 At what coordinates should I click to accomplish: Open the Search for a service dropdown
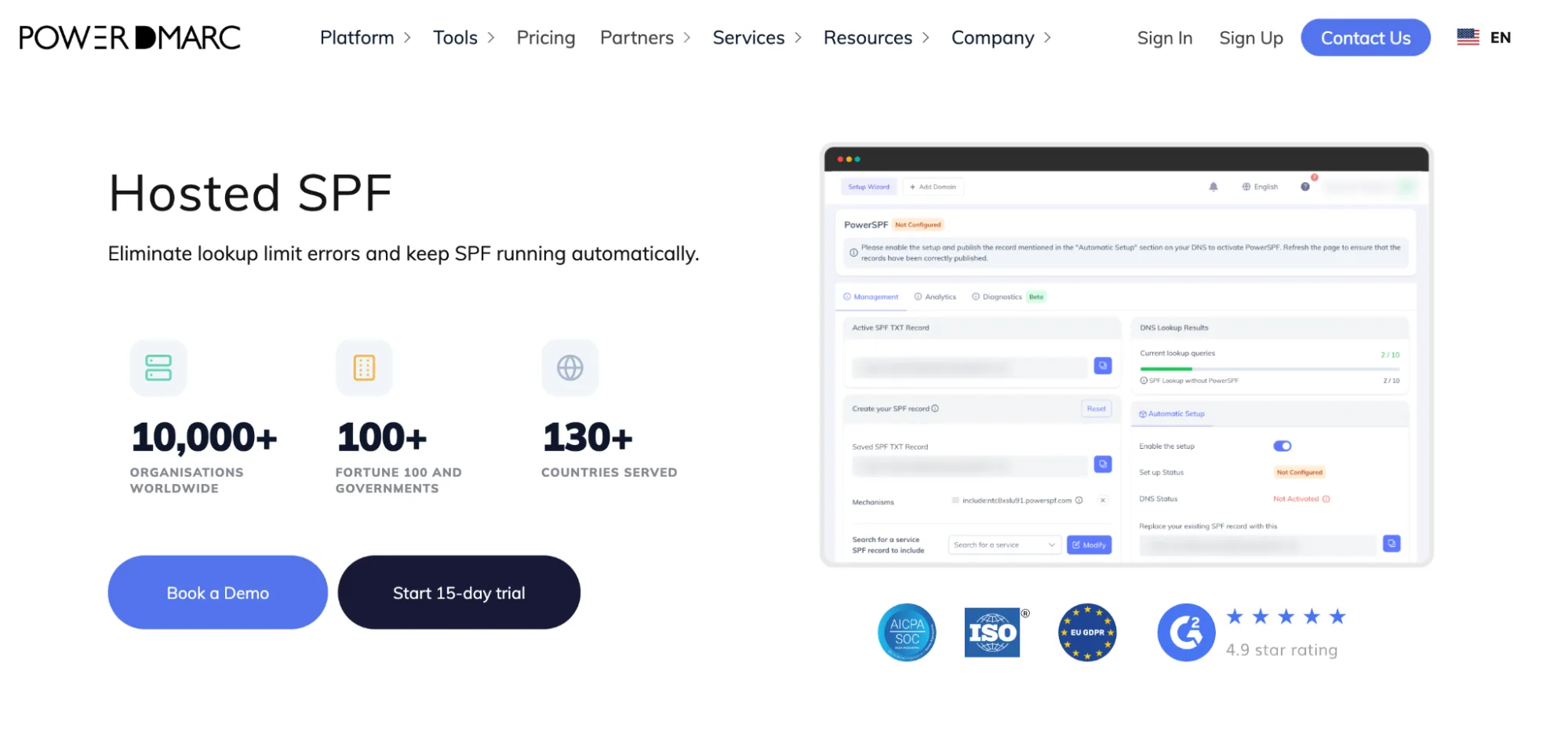tap(1005, 544)
